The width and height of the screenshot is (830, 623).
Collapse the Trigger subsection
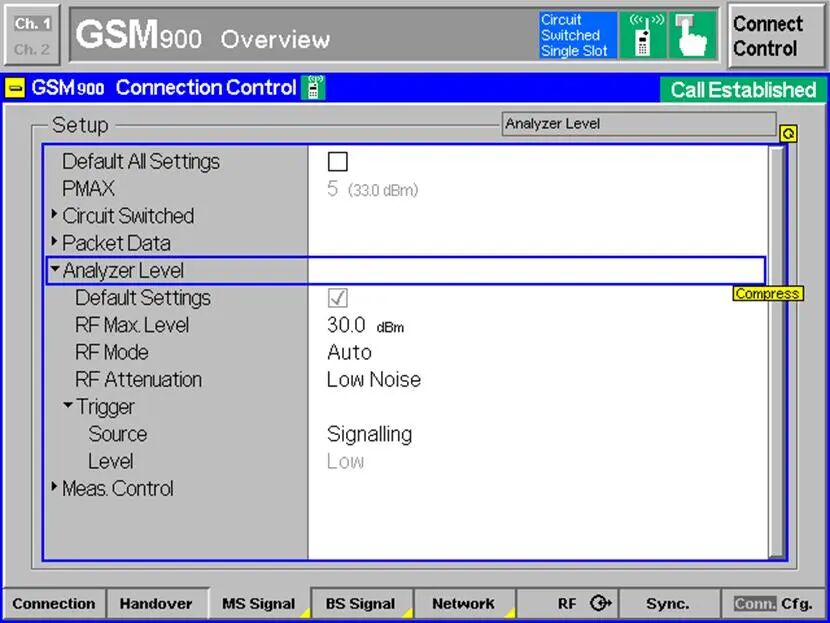click(68, 405)
